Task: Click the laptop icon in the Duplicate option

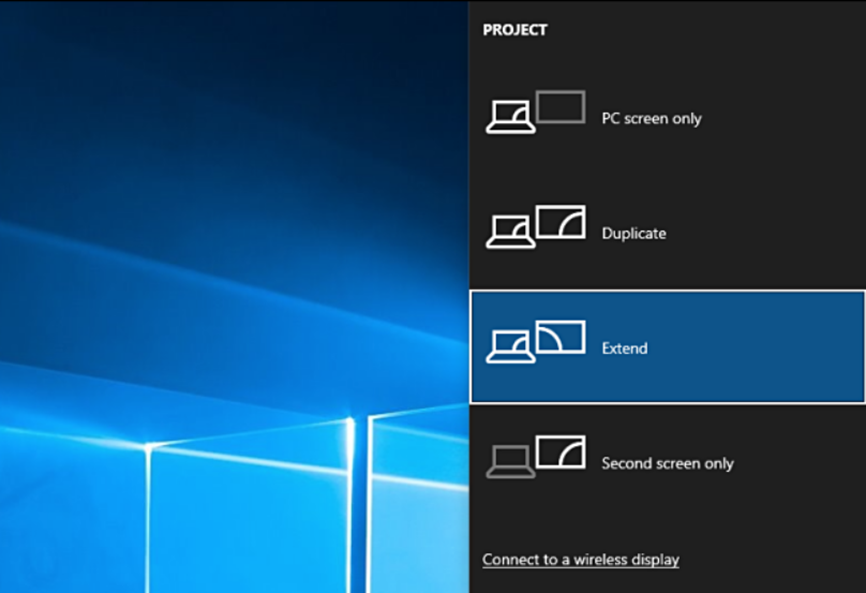Action: pos(510,234)
